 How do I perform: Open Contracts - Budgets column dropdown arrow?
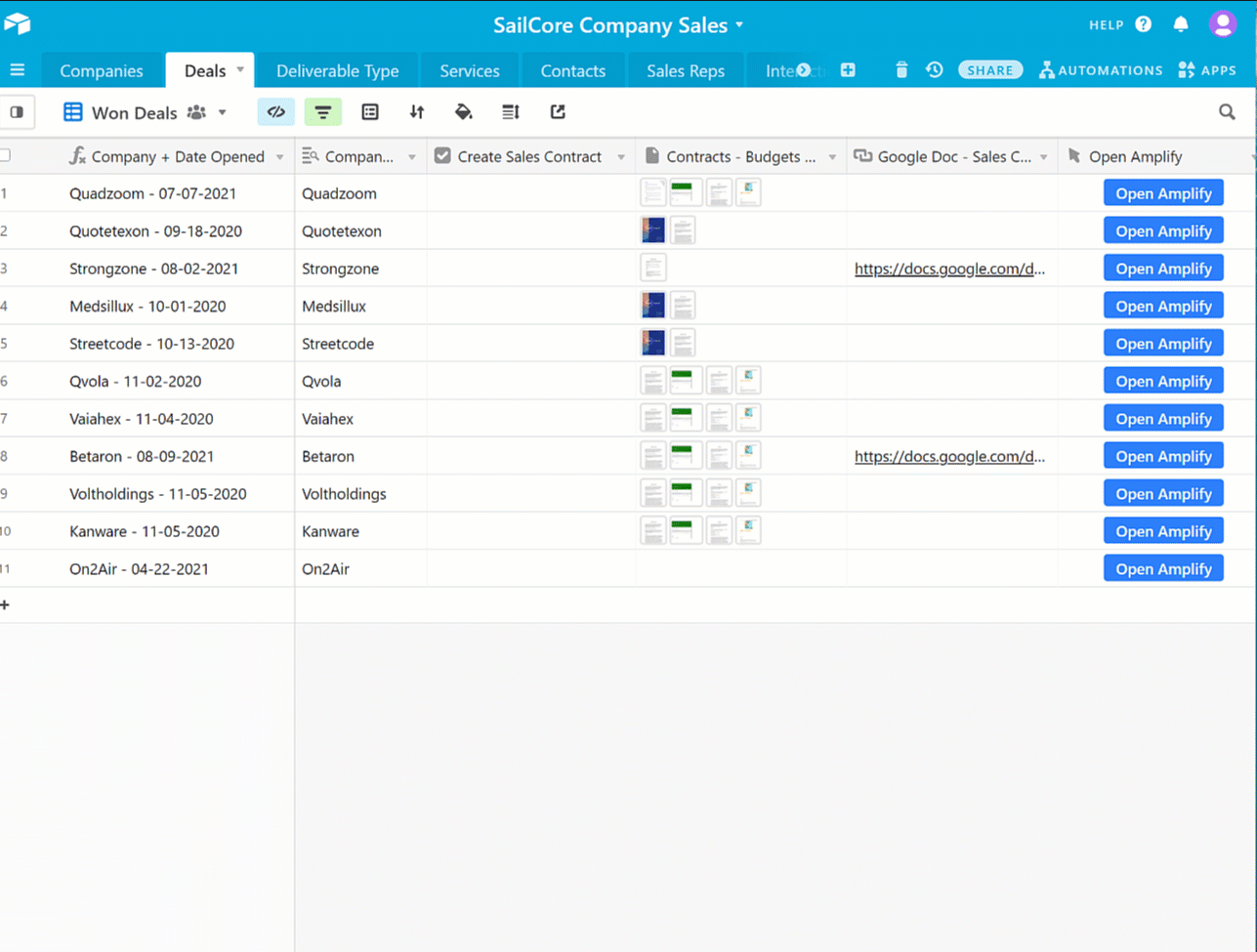tap(832, 157)
